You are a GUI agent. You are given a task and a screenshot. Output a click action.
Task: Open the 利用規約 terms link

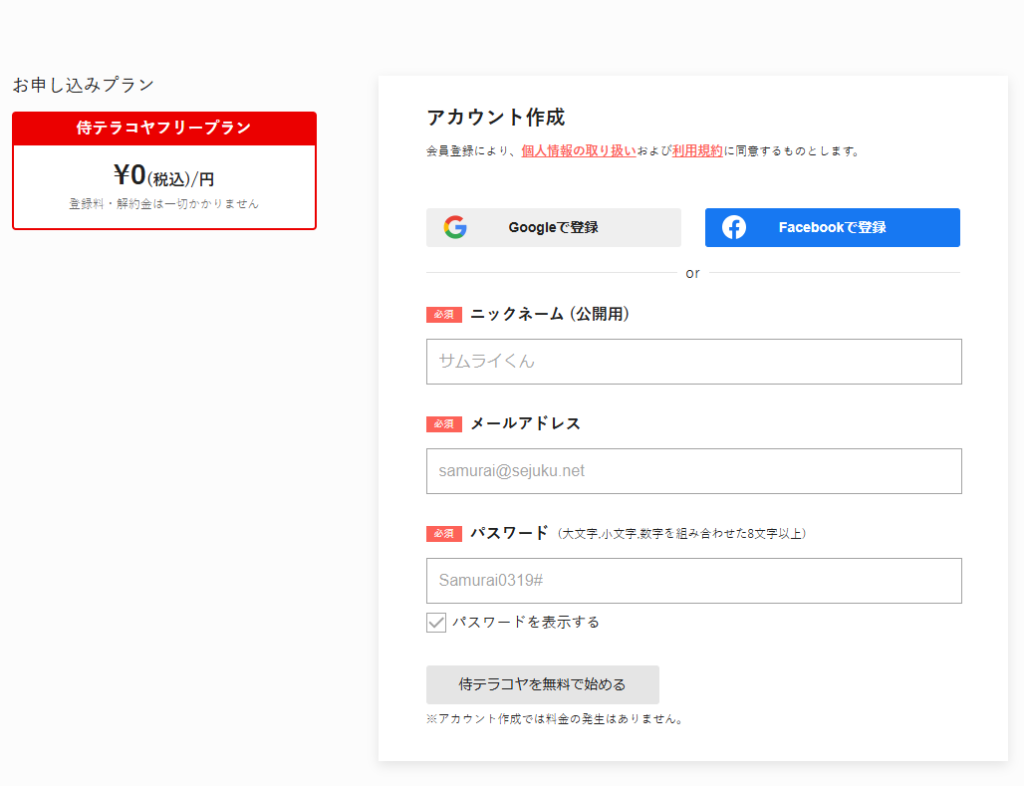tap(697, 151)
